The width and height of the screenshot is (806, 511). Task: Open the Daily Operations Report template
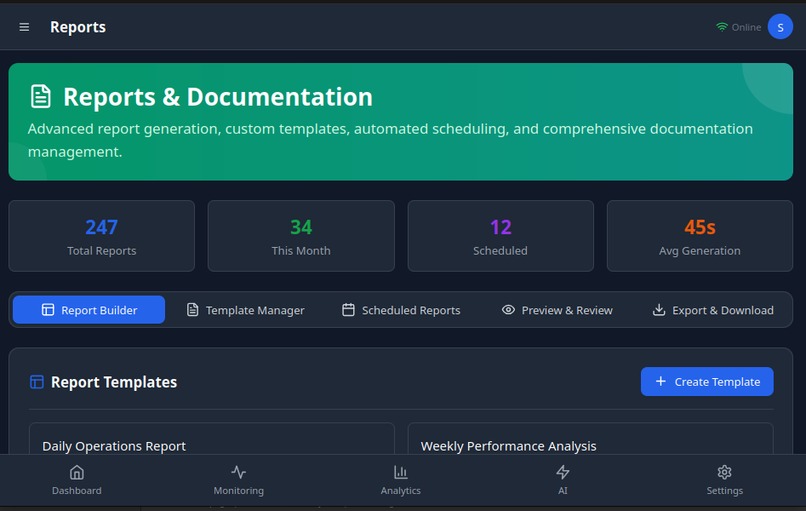[x=212, y=439]
